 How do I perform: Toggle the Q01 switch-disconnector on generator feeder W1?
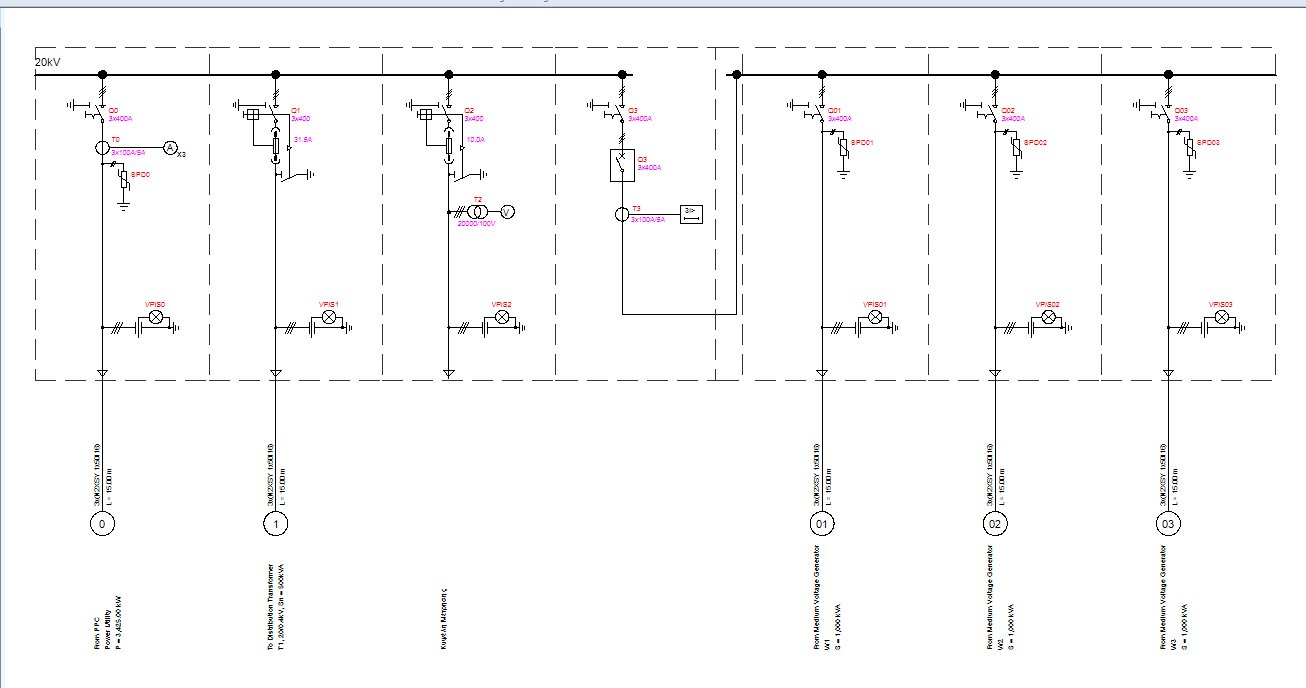click(x=820, y=111)
